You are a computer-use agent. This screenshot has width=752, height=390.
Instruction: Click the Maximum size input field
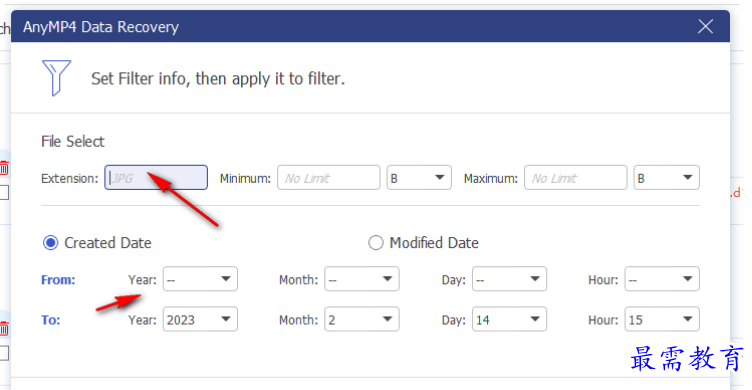(576, 178)
